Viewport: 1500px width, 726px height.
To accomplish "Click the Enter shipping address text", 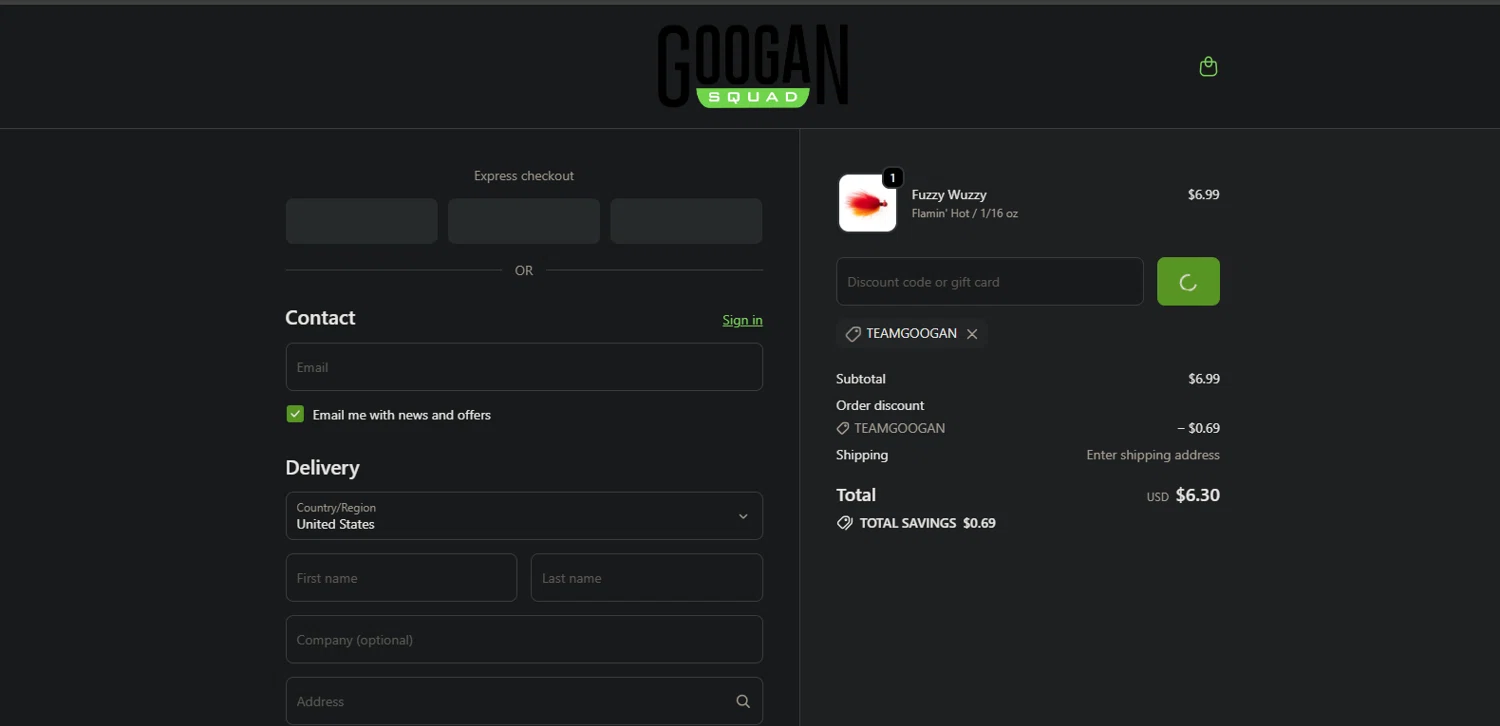I will coord(1153,455).
